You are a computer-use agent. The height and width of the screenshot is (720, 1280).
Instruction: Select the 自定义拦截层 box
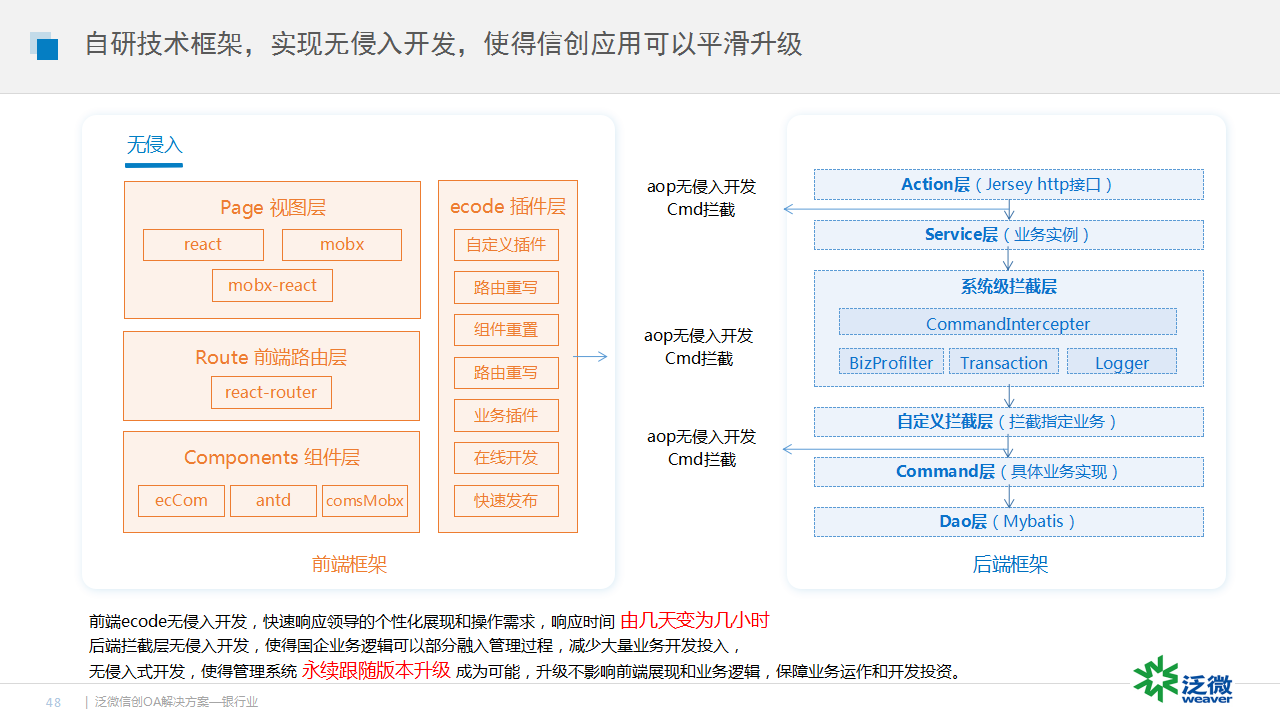(x=1008, y=422)
